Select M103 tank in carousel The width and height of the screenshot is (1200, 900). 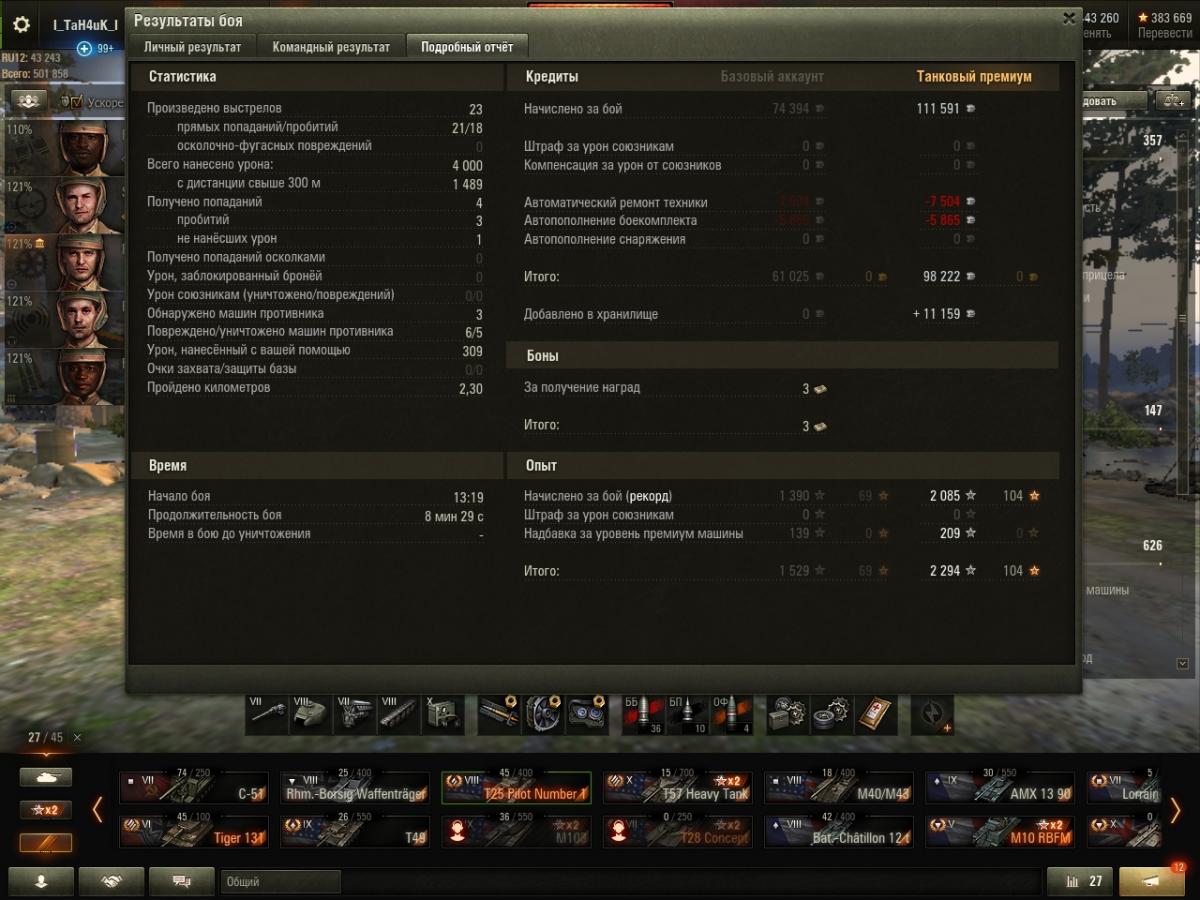(516, 832)
